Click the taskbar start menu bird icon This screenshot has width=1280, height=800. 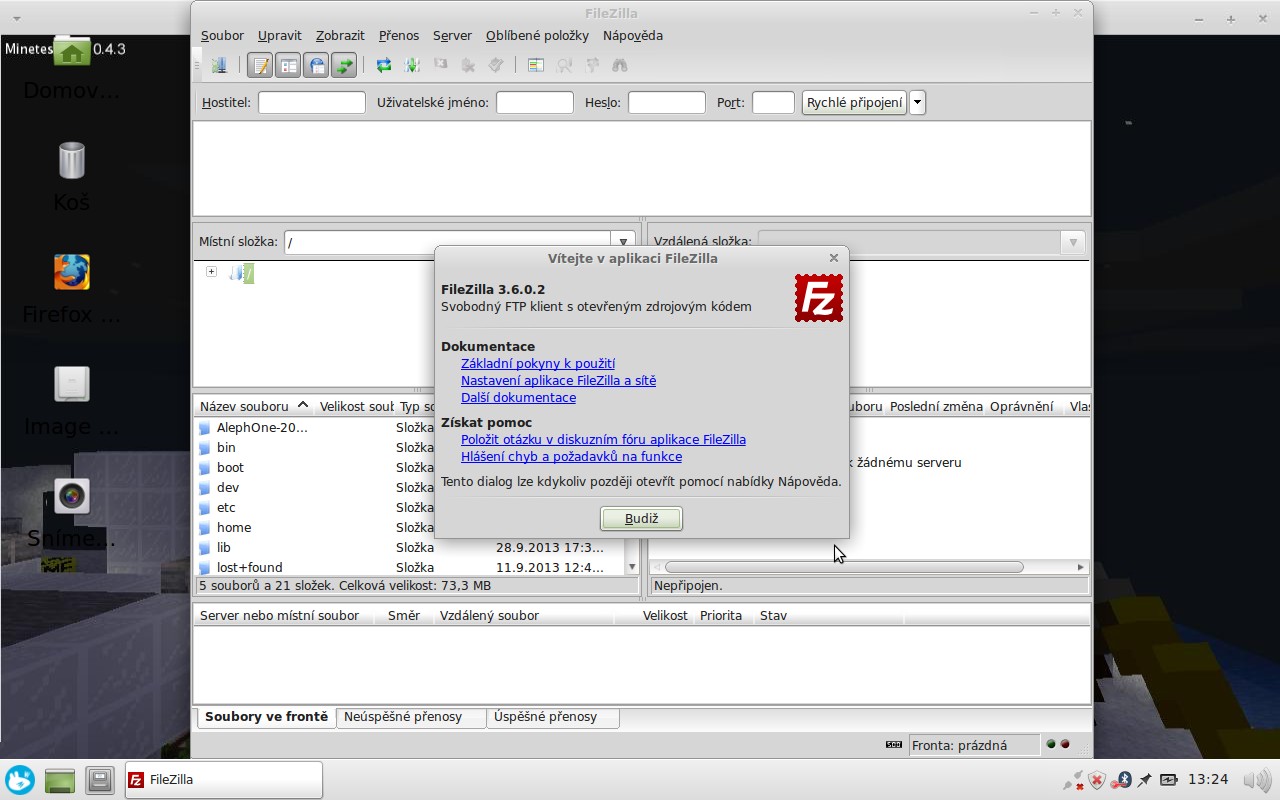point(20,780)
